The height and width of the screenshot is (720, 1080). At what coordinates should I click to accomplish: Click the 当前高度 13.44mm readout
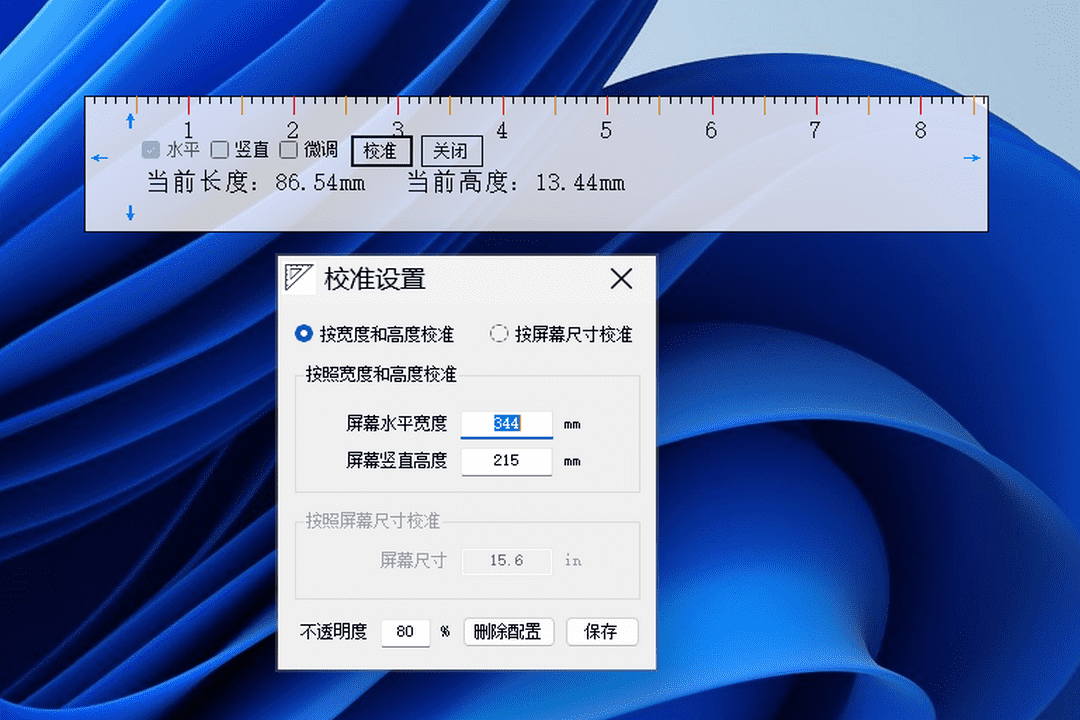coord(515,183)
